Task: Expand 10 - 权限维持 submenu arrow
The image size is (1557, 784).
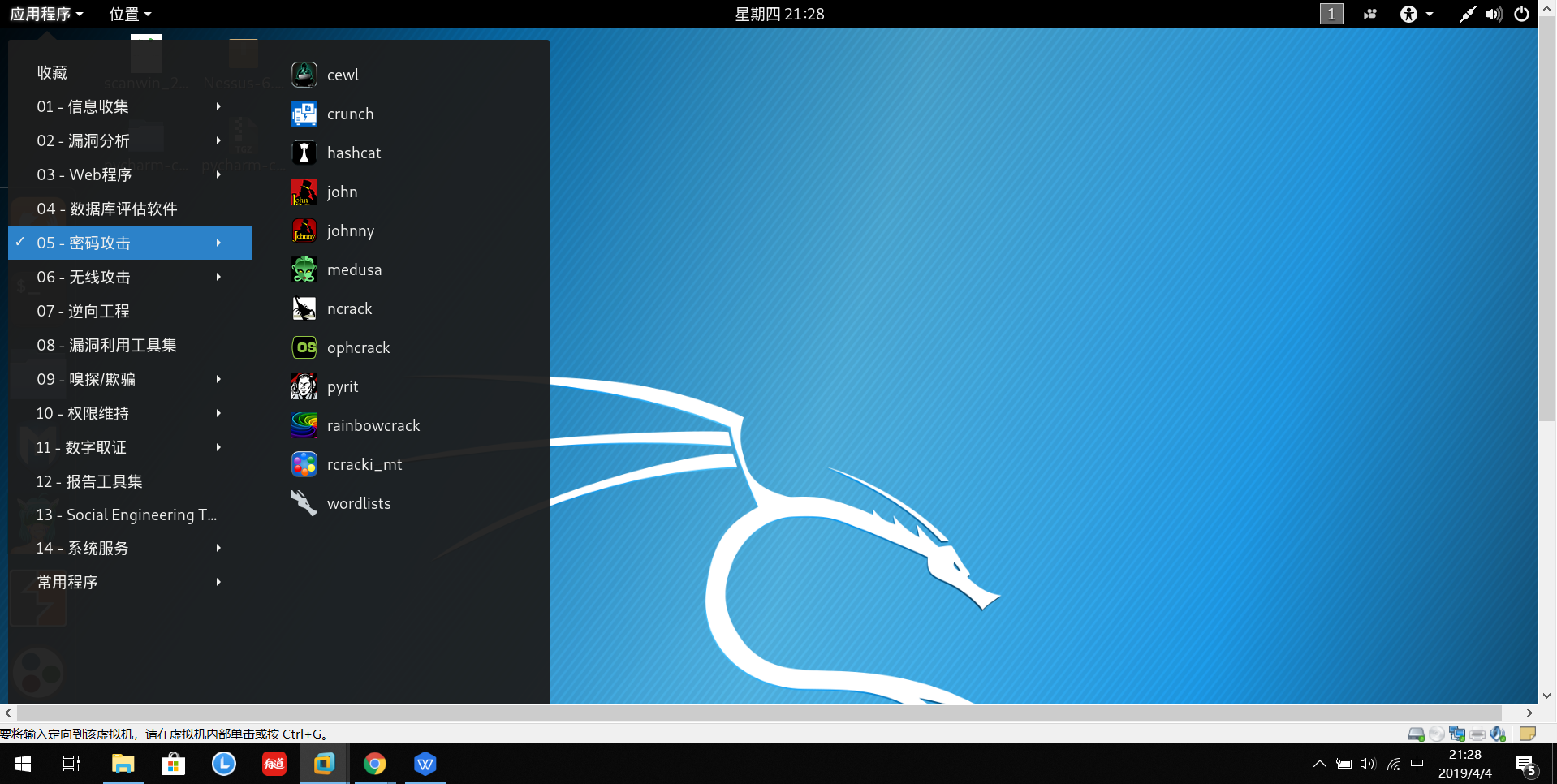Action: (x=218, y=413)
